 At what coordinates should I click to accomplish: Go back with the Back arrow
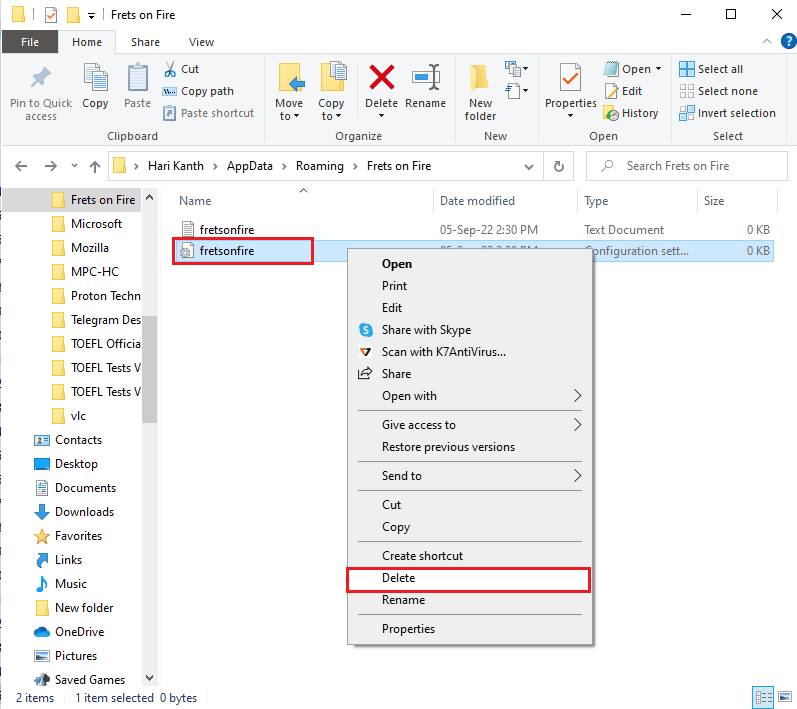(x=21, y=166)
